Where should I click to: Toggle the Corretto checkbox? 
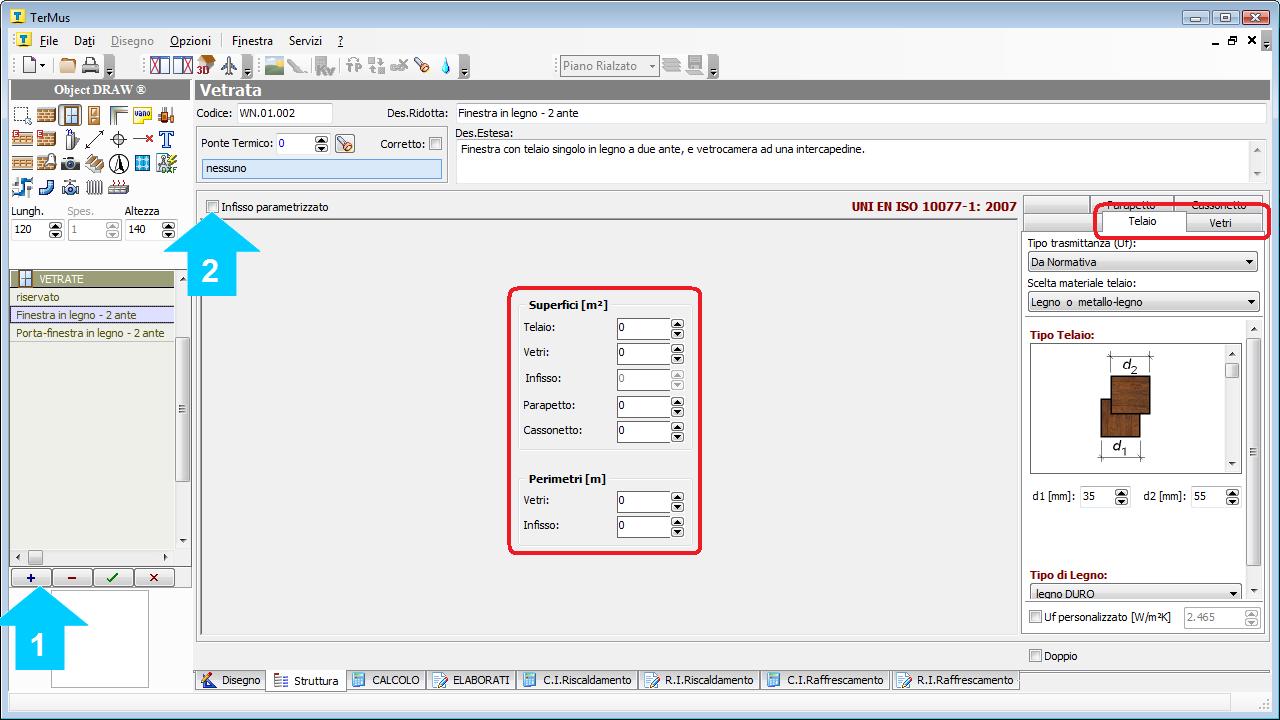click(435, 144)
